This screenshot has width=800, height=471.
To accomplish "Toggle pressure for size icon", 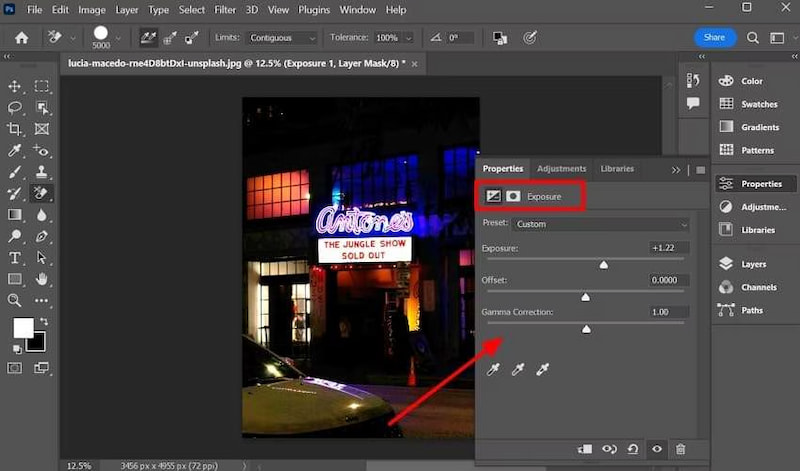I will [x=530, y=37].
